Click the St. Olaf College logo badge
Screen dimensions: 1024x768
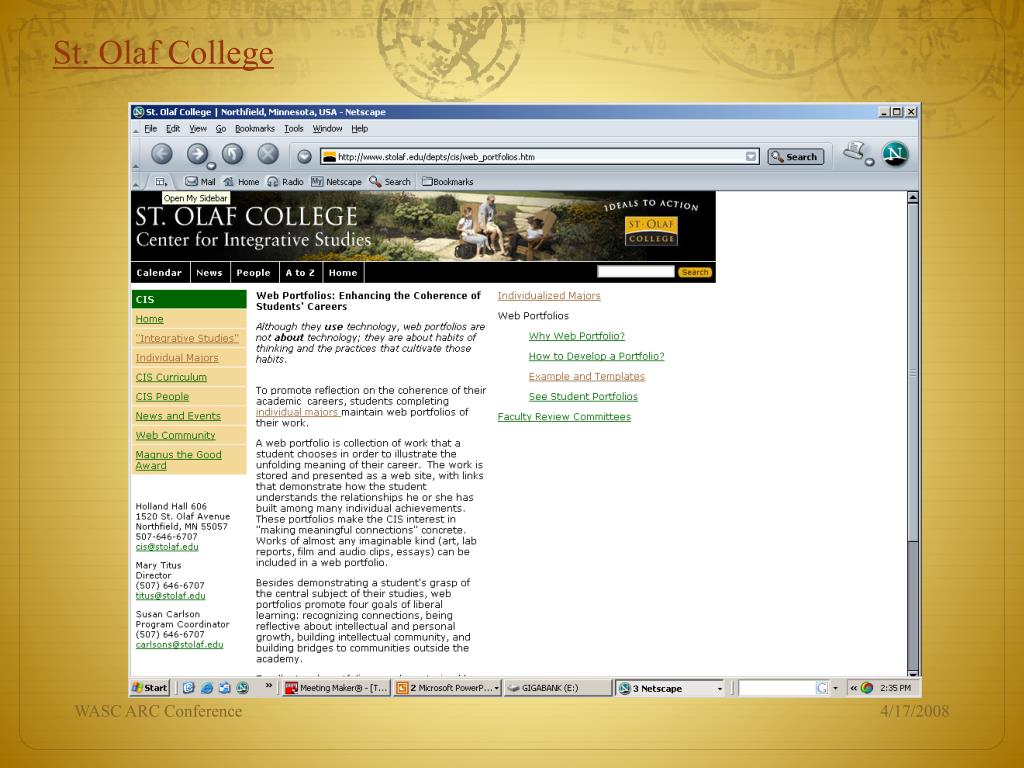651,231
